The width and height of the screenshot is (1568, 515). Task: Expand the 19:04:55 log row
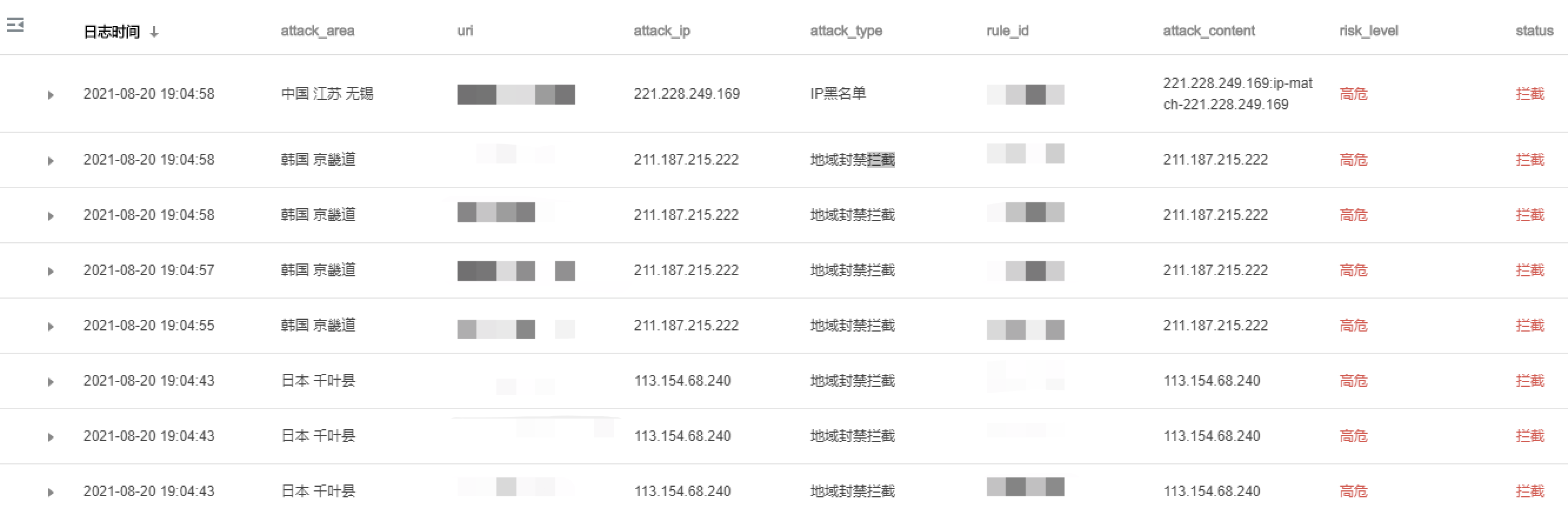51,326
